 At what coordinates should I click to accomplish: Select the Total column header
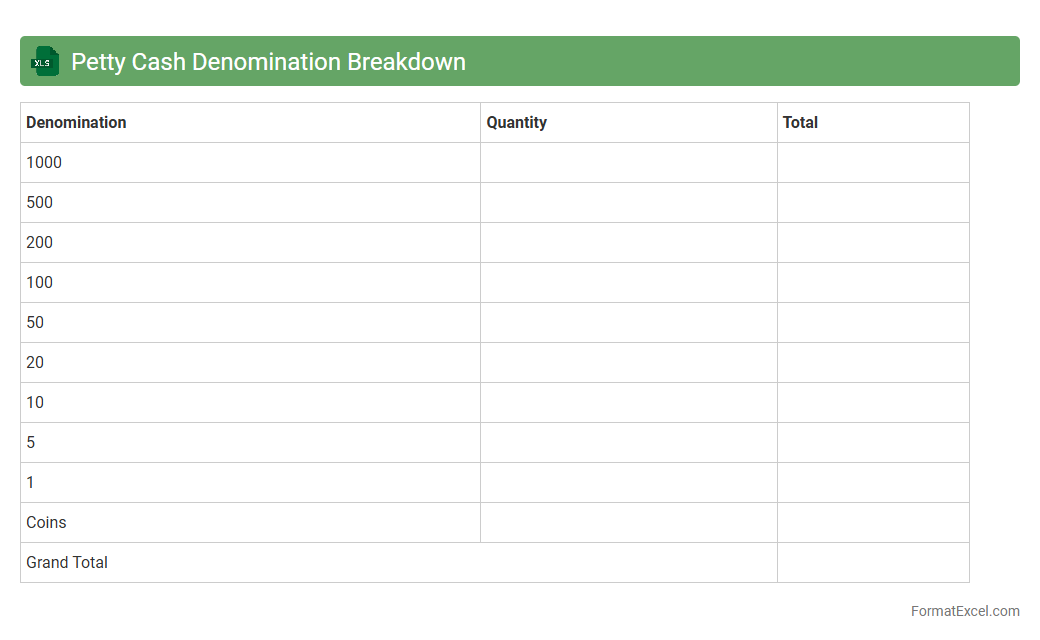[800, 122]
